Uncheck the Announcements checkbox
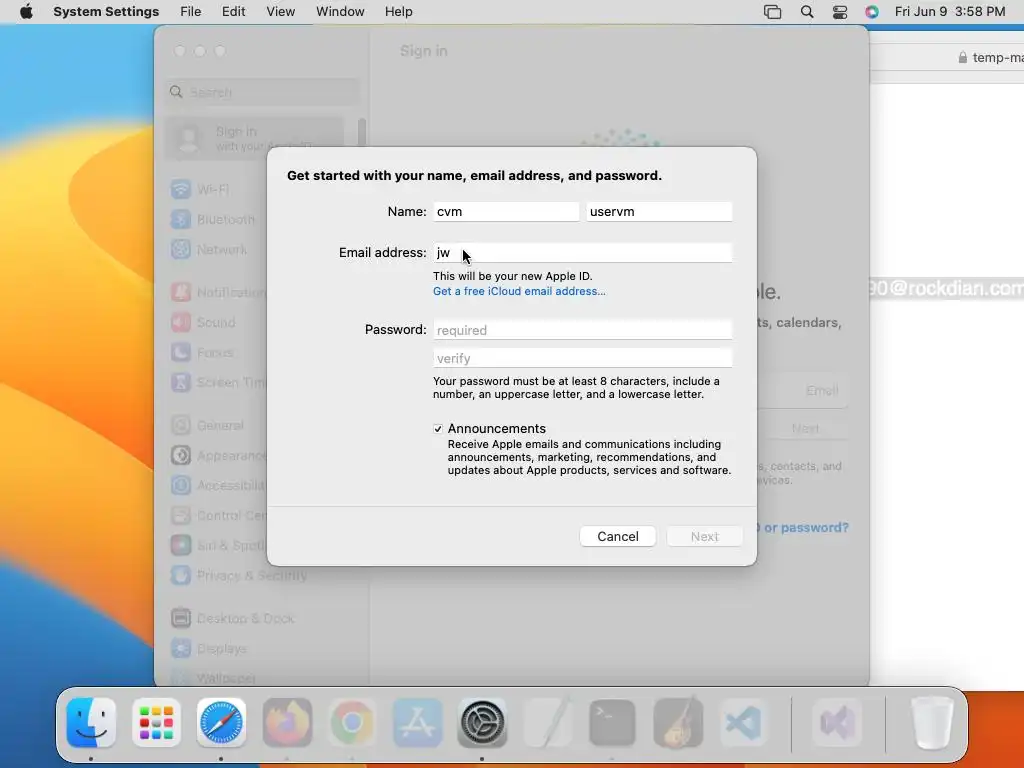The image size is (1024, 768). click(438, 429)
